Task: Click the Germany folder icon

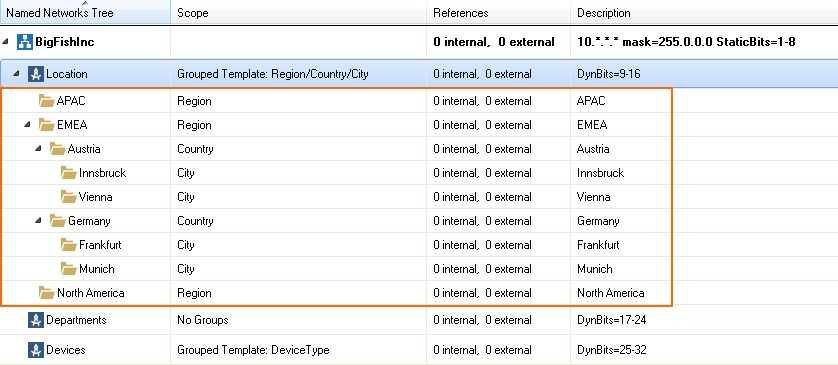Action: (x=58, y=221)
